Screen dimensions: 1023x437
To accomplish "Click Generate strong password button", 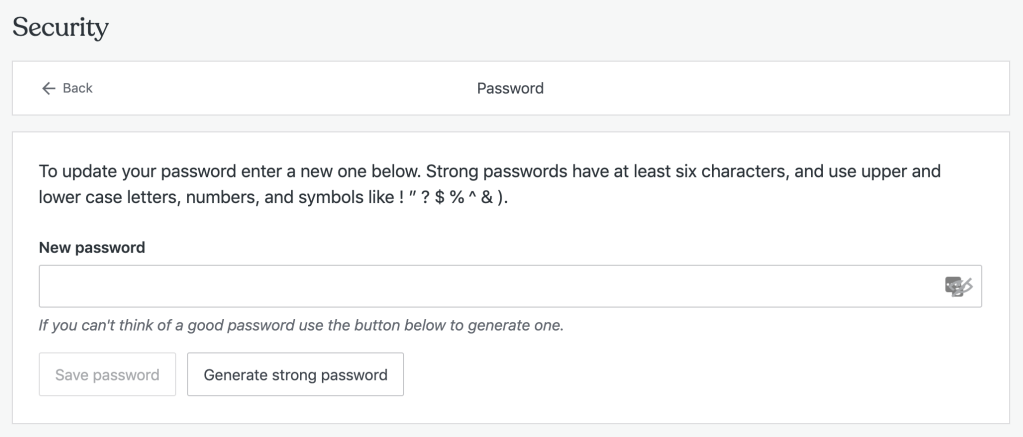I will (x=296, y=374).
